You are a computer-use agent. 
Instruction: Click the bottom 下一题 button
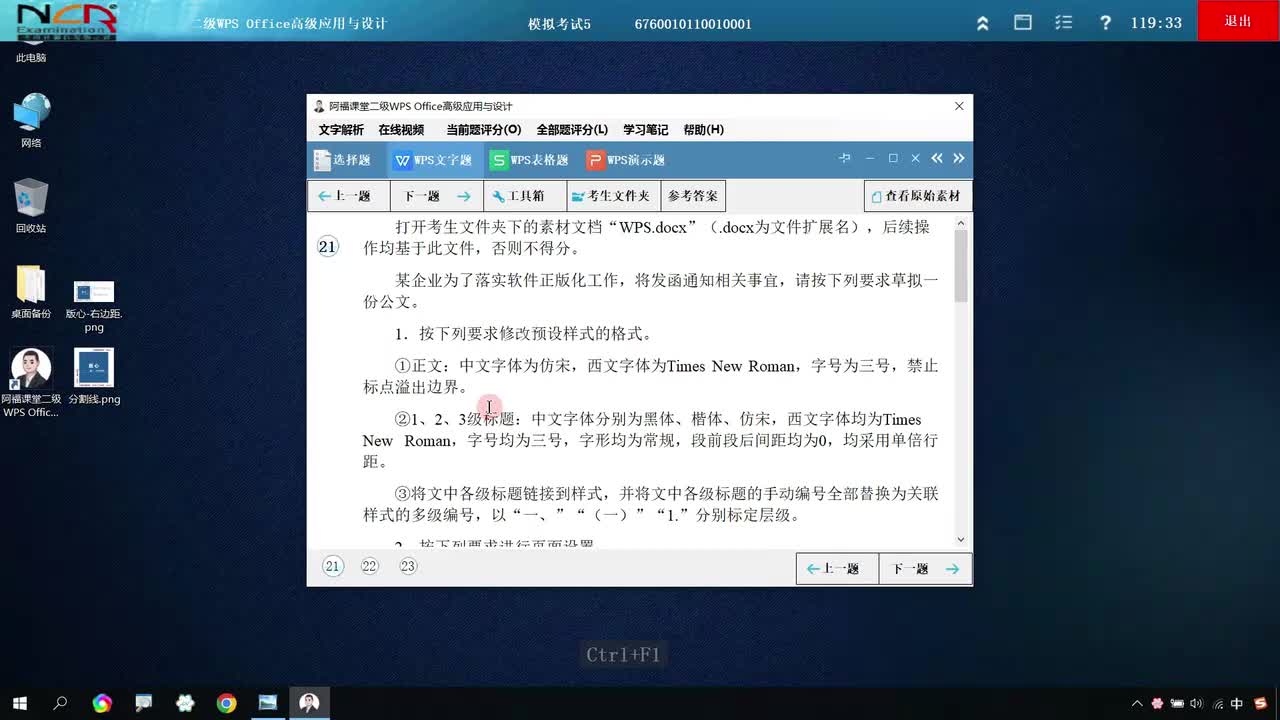[x=925, y=569]
